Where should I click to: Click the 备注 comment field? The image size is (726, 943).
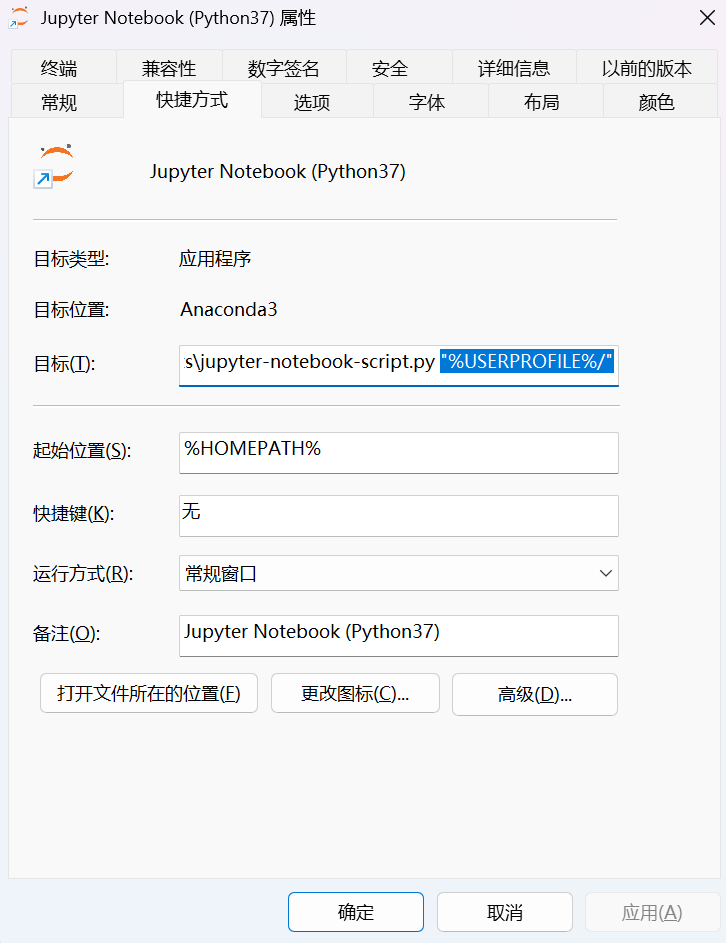click(x=399, y=636)
